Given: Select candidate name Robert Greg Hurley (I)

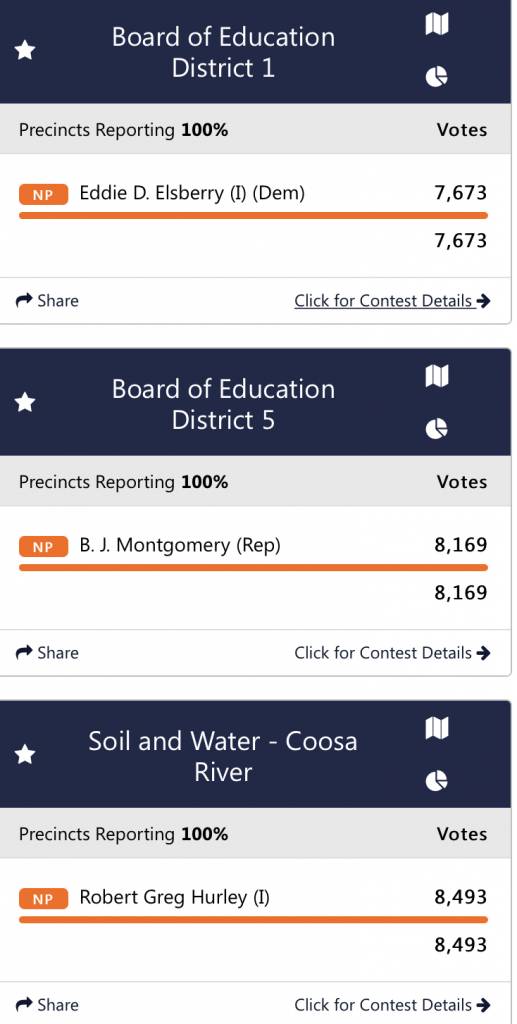Looking at the screenshot, I should point(174,897).
